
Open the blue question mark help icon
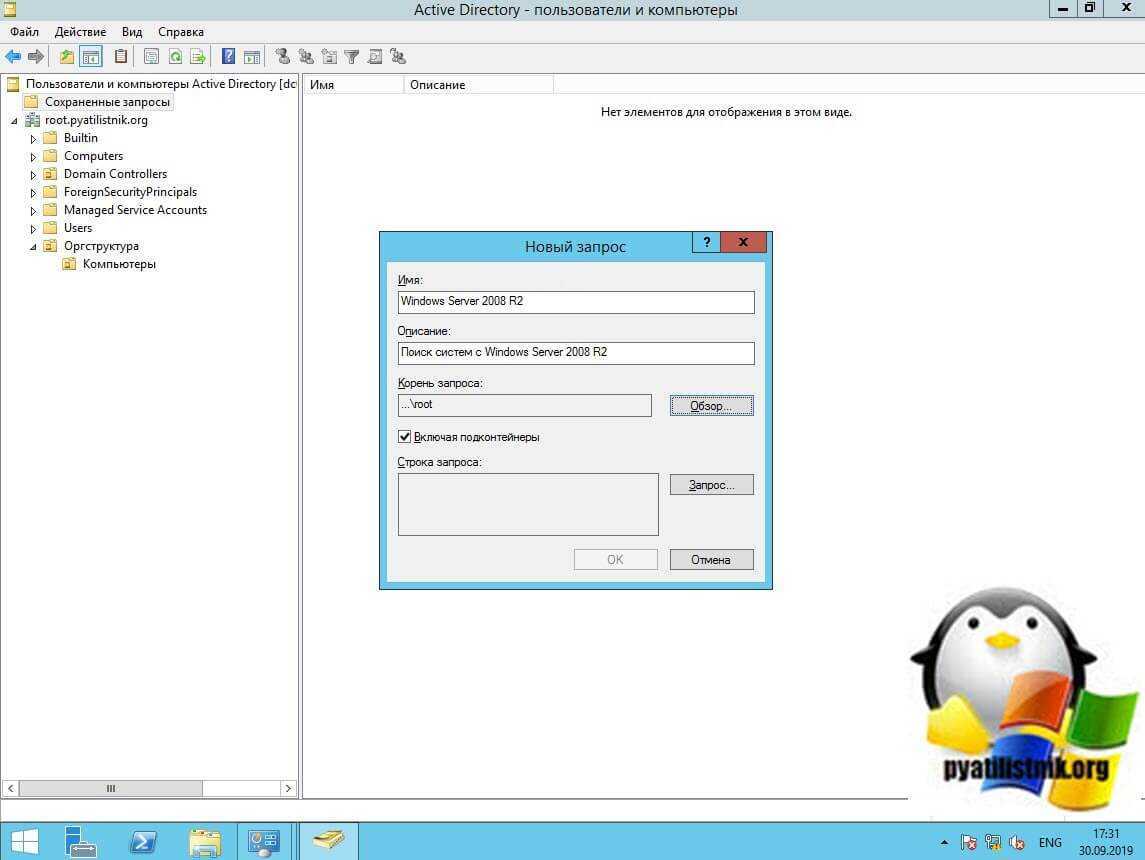tap(229, 56)
